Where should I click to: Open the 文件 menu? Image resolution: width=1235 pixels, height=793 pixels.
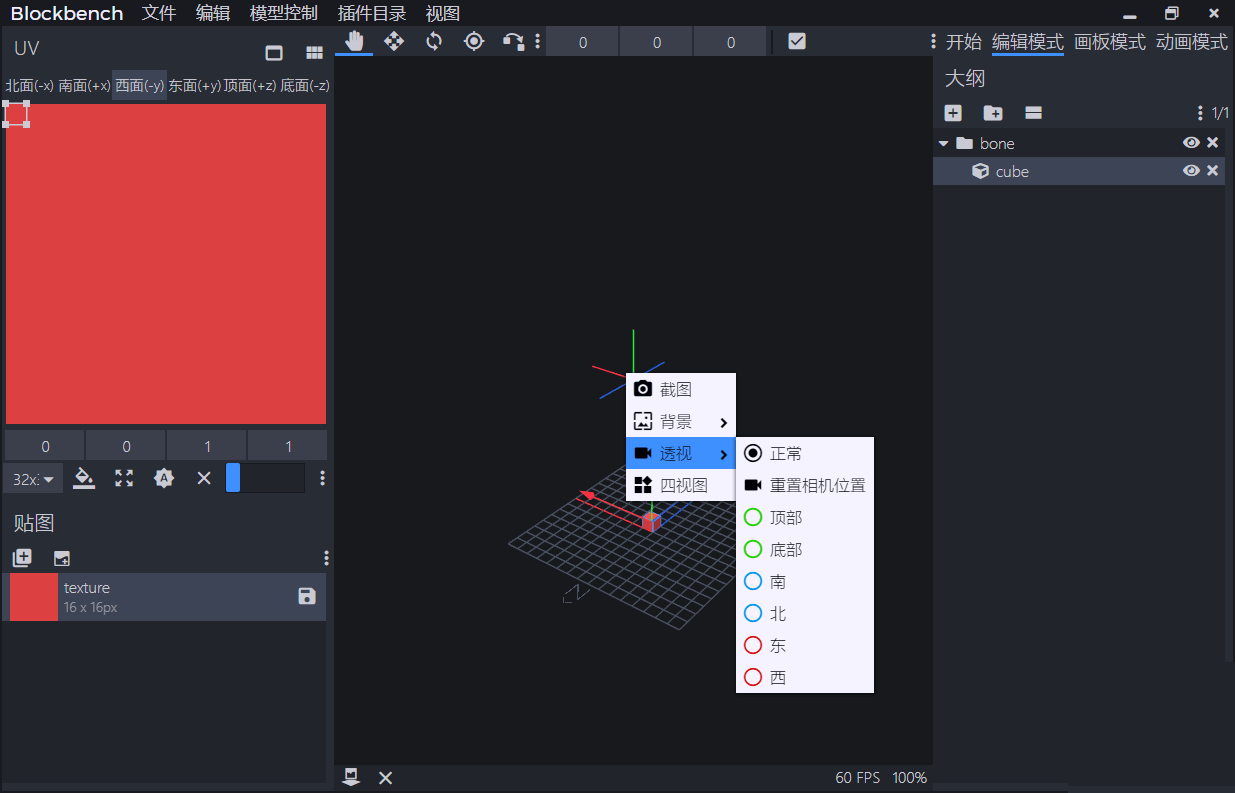point(159,13)
